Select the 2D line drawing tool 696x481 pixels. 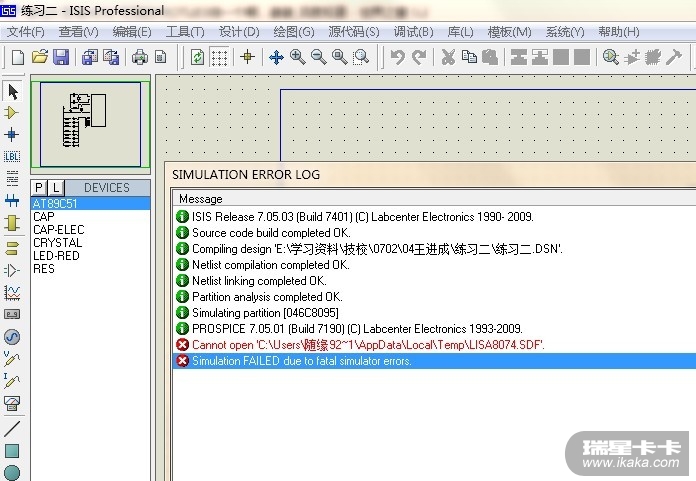12,429
